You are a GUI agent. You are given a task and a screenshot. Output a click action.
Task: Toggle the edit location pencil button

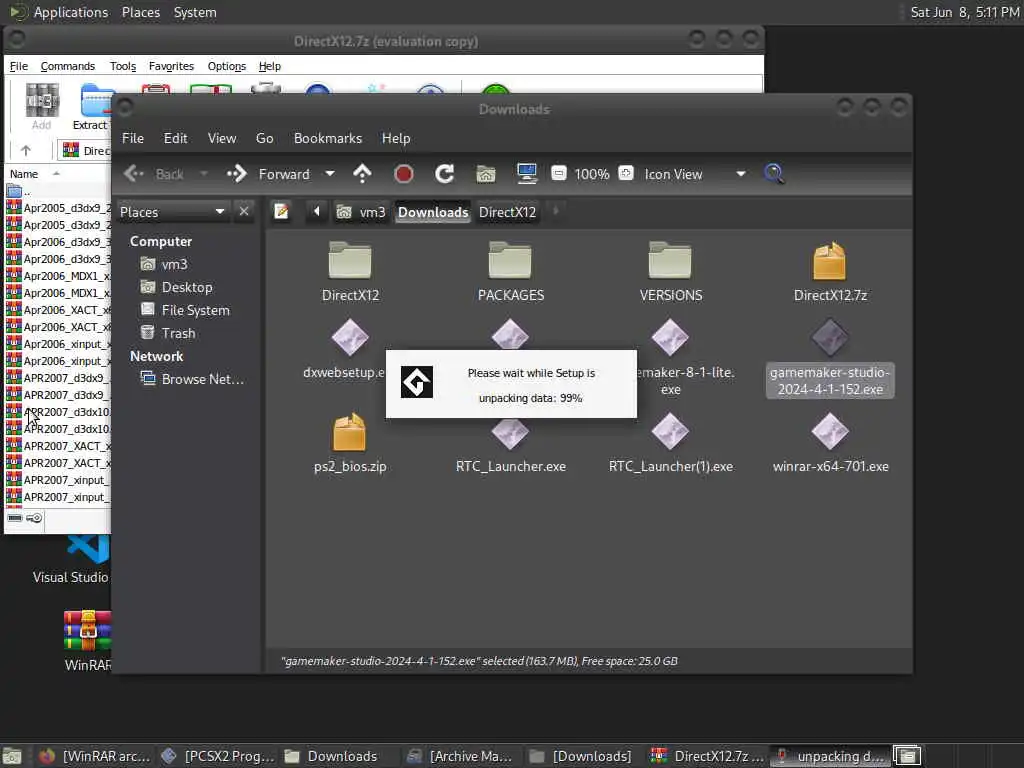(281, 212)
